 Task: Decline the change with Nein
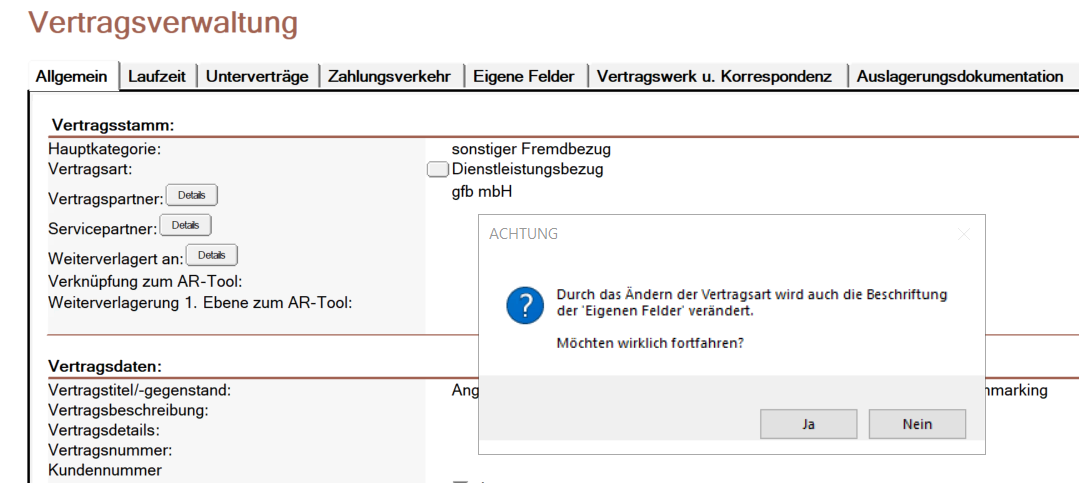coord(917,424)
